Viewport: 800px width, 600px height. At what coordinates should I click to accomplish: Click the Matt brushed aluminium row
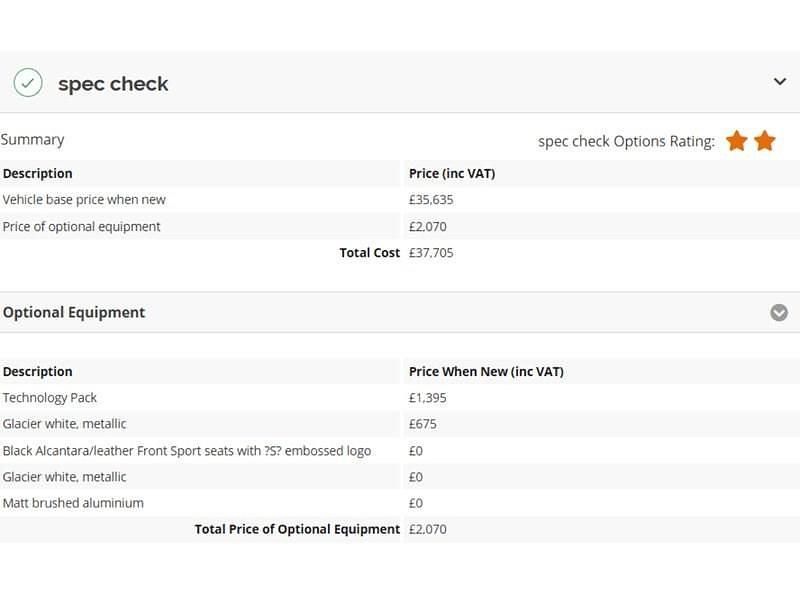pyautogui.click(x=73, y=503)
